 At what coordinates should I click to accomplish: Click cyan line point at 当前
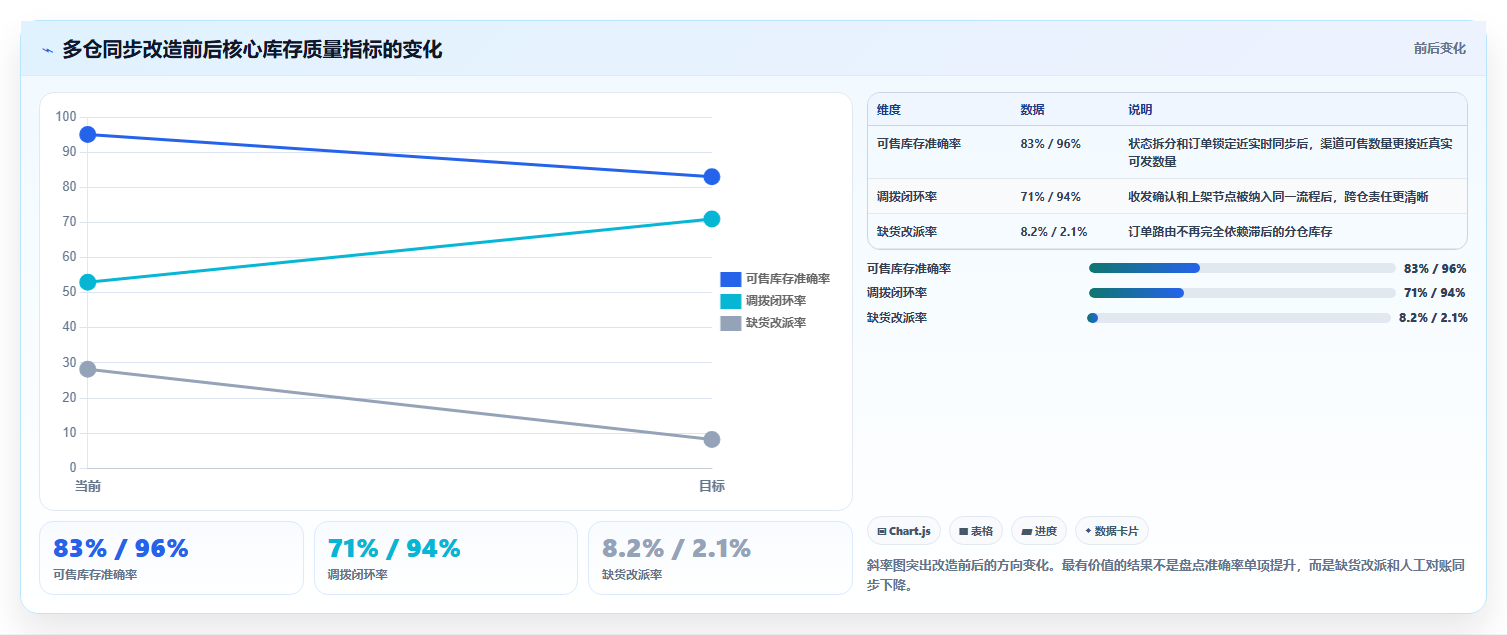pos(88,282)
